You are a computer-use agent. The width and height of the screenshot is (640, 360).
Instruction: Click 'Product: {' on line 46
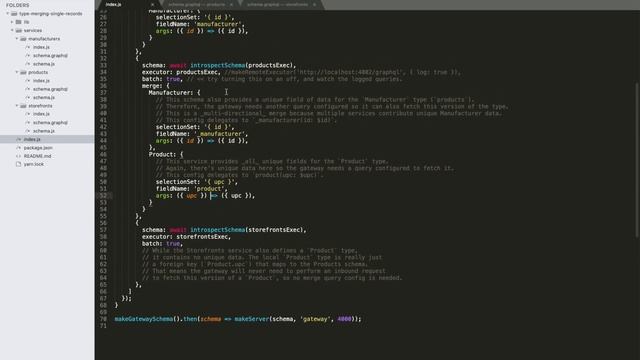pos(166,155)
